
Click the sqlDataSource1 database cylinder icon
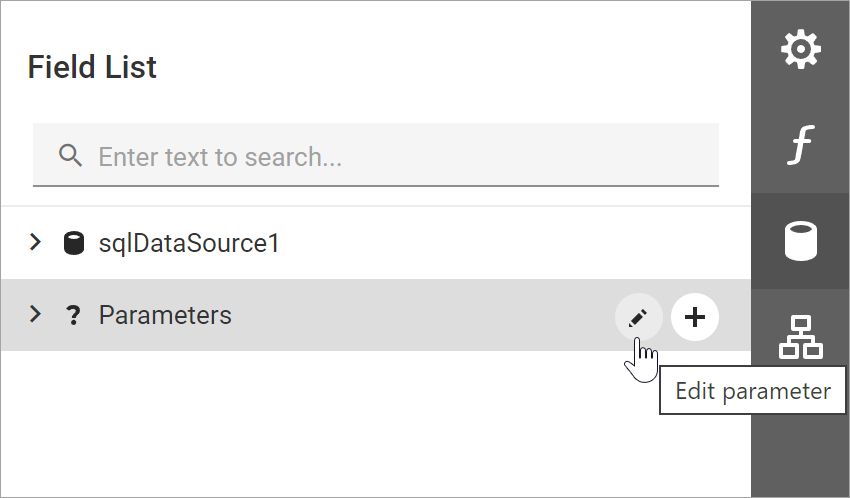click(x=74, y=243)
